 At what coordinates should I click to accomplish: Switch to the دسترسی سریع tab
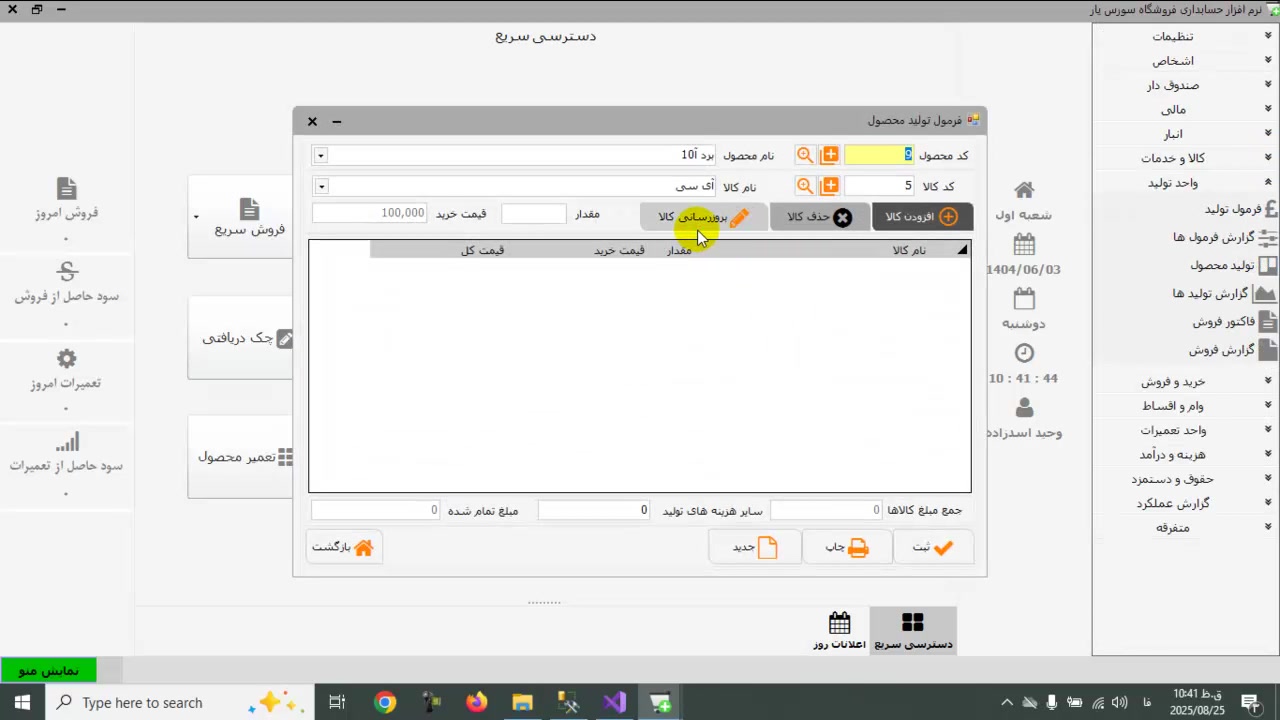point(913,631)
